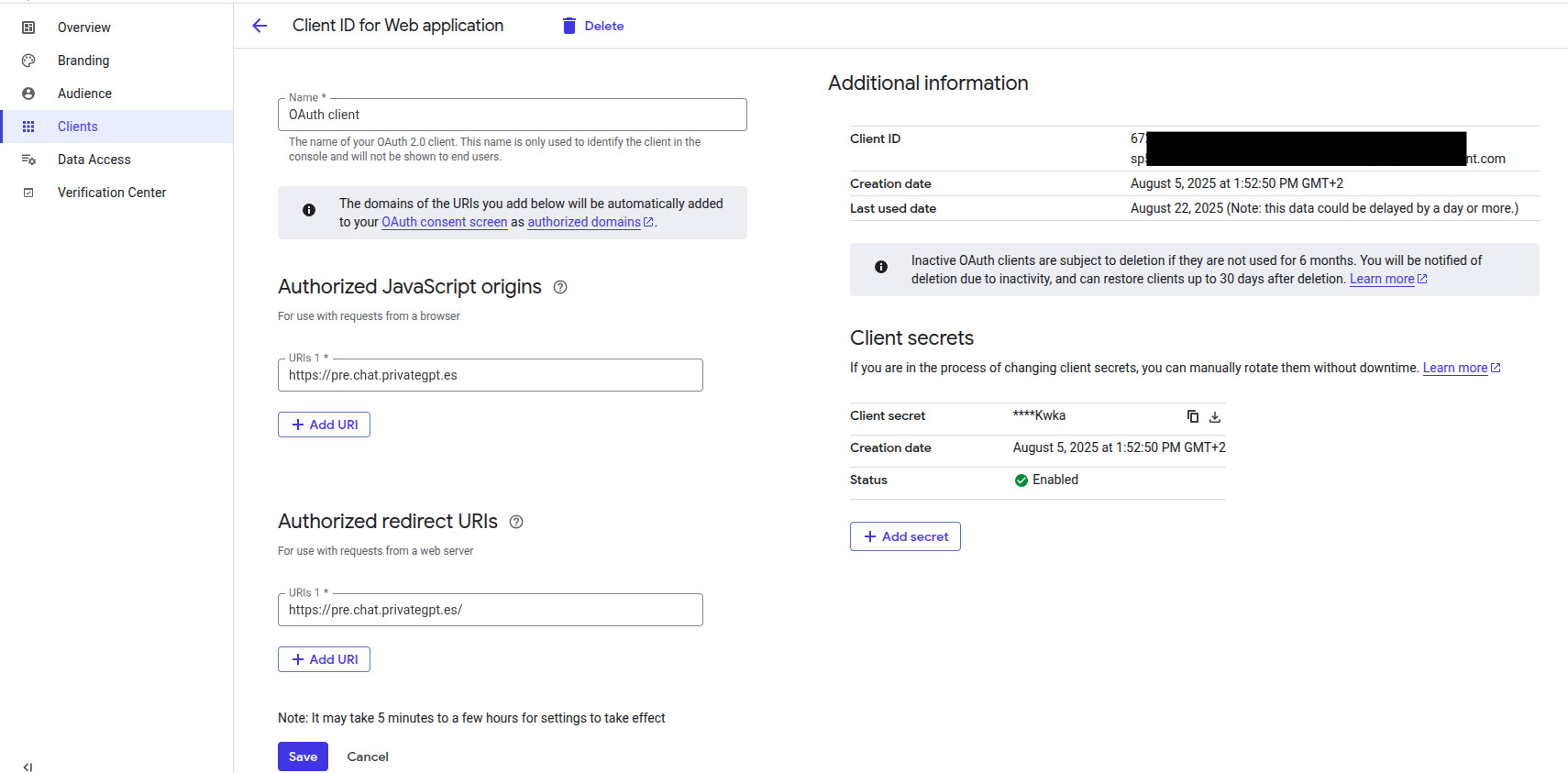The image size is (1568, 773).
Task: Open the Audience section
Action: tap(84, 94)
